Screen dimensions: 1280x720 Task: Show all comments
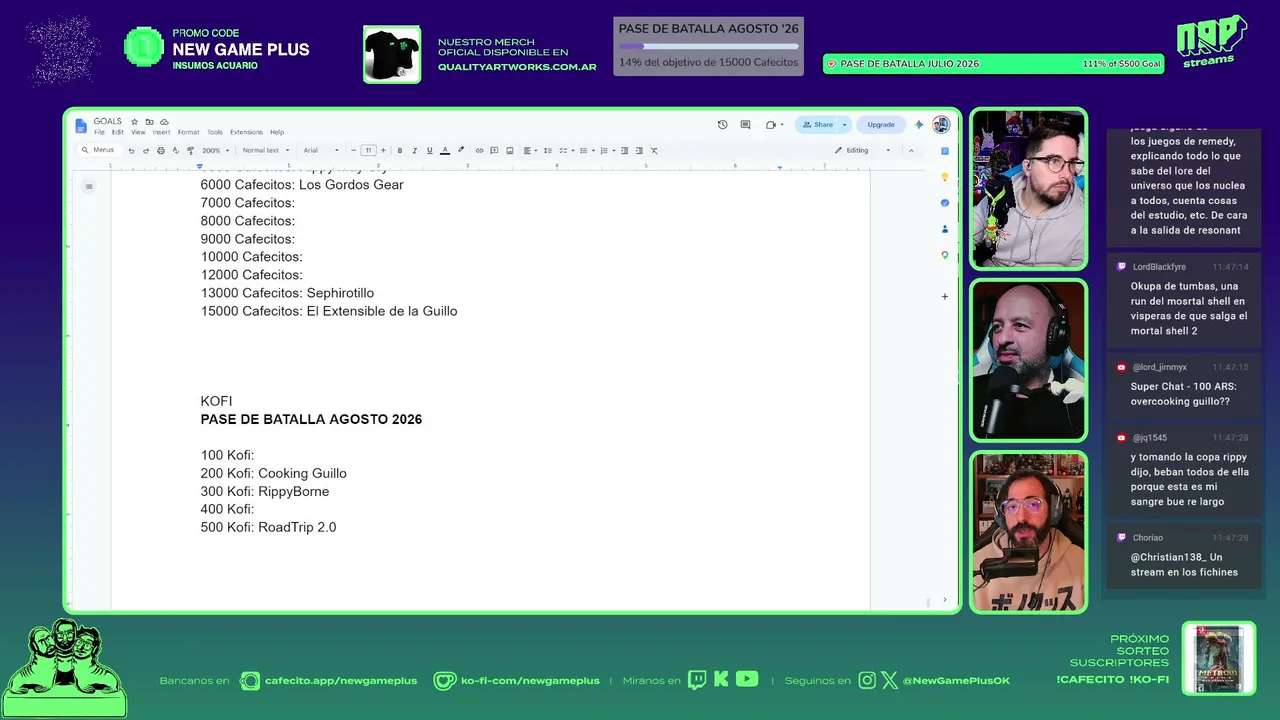pyautogui.click(x=745, y=125)
